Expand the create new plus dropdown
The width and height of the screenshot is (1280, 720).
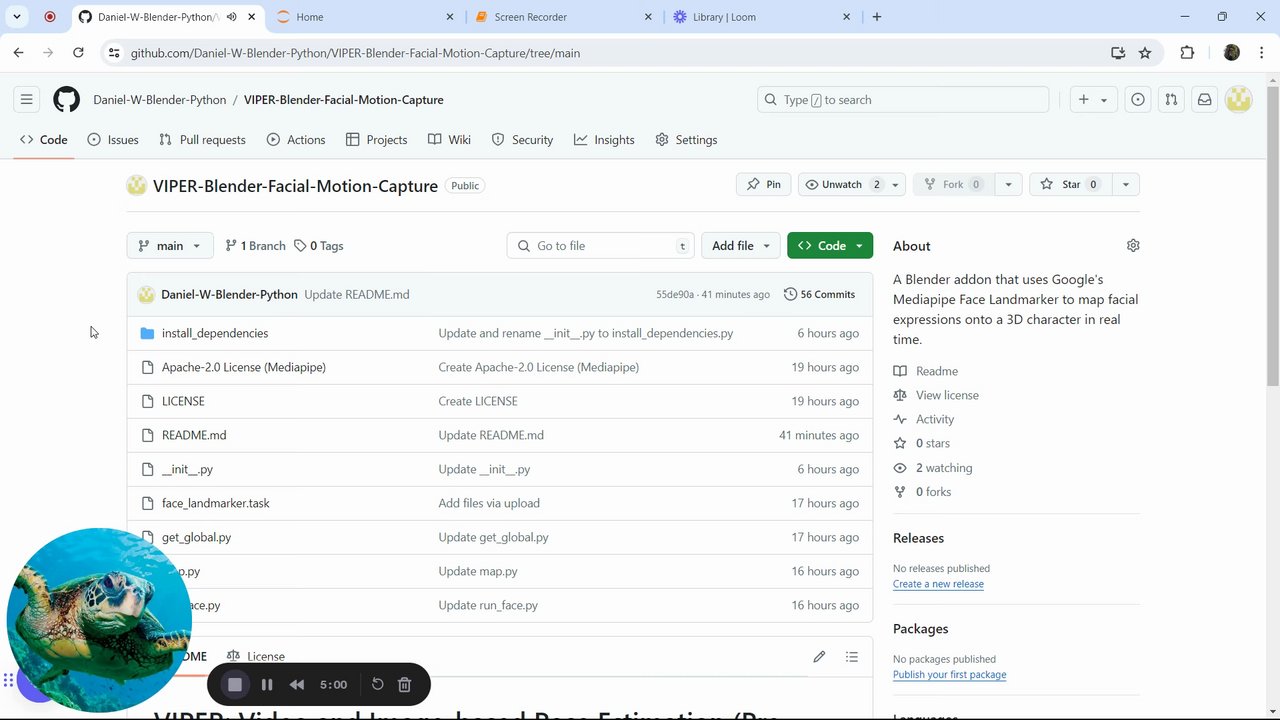[x=1093, y=99]
